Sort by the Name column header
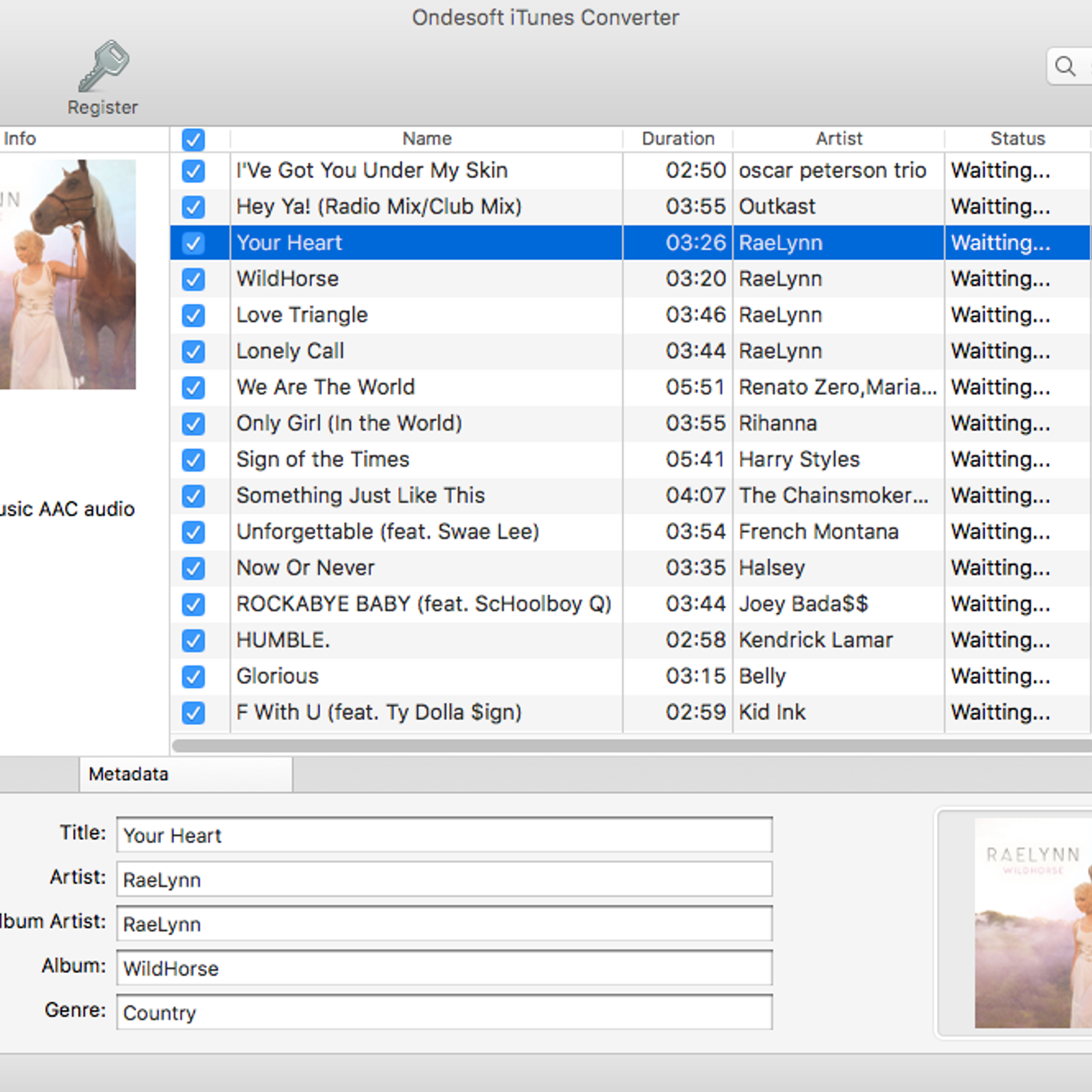 [427, 139]
